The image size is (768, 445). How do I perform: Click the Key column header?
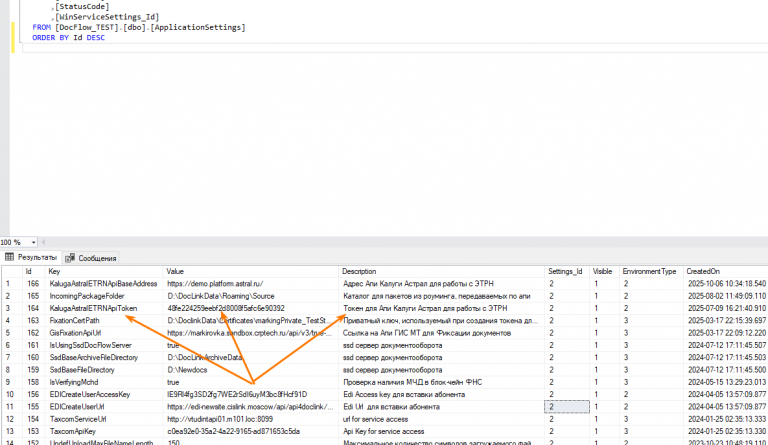[104, 271]
